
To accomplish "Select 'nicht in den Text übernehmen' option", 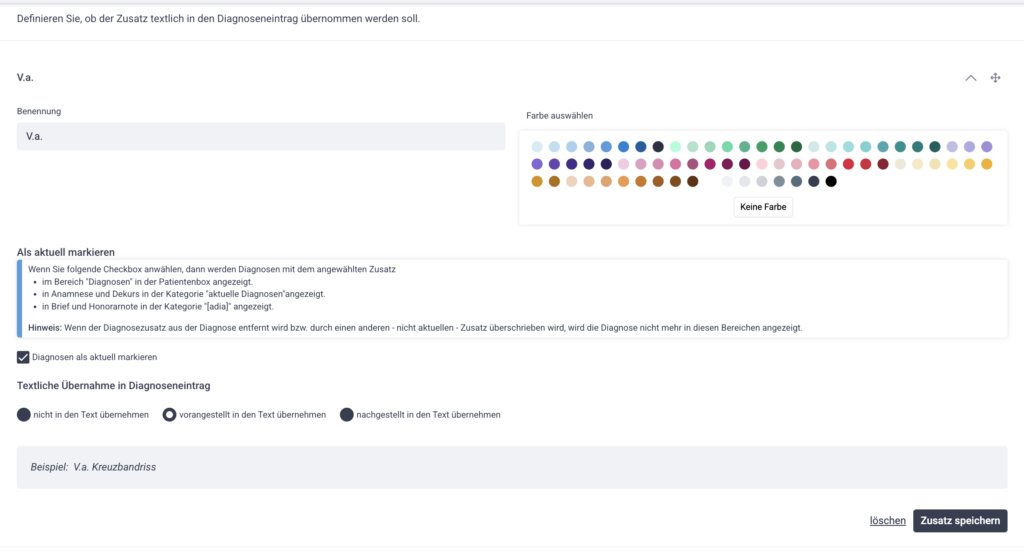I will [24, 414].
